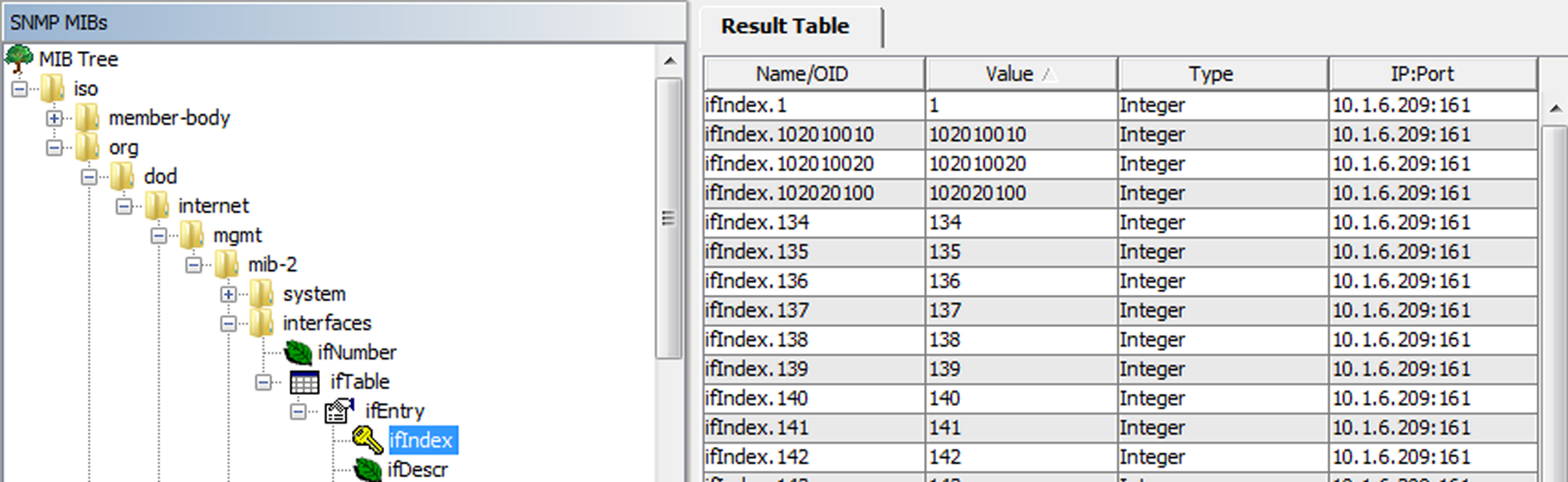Viewport: 1568px width, 482px height.
Task: Collapse the ifEntry node
Action: pyautogui.click(x=298, y=412)
